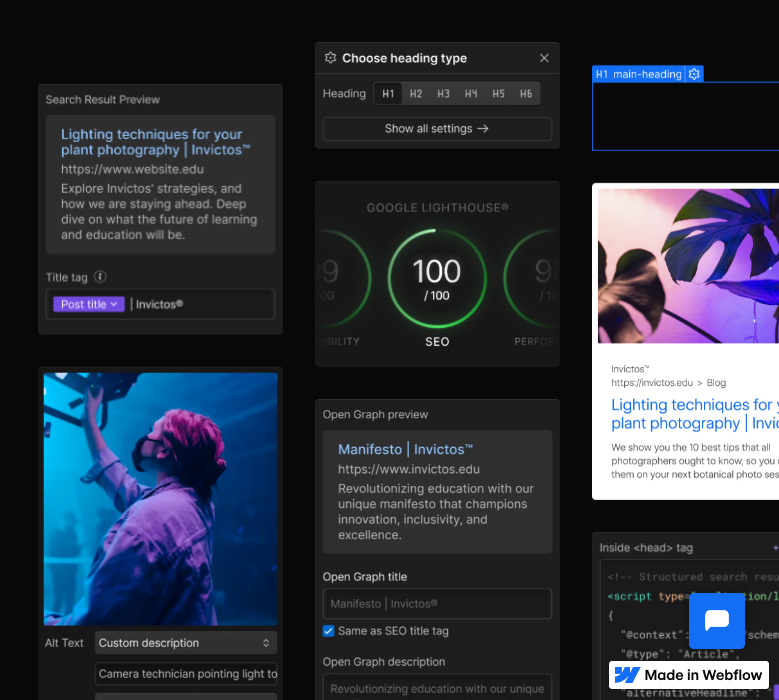Toggle Same as SEO title tag checkbox

tap(328, 631)
